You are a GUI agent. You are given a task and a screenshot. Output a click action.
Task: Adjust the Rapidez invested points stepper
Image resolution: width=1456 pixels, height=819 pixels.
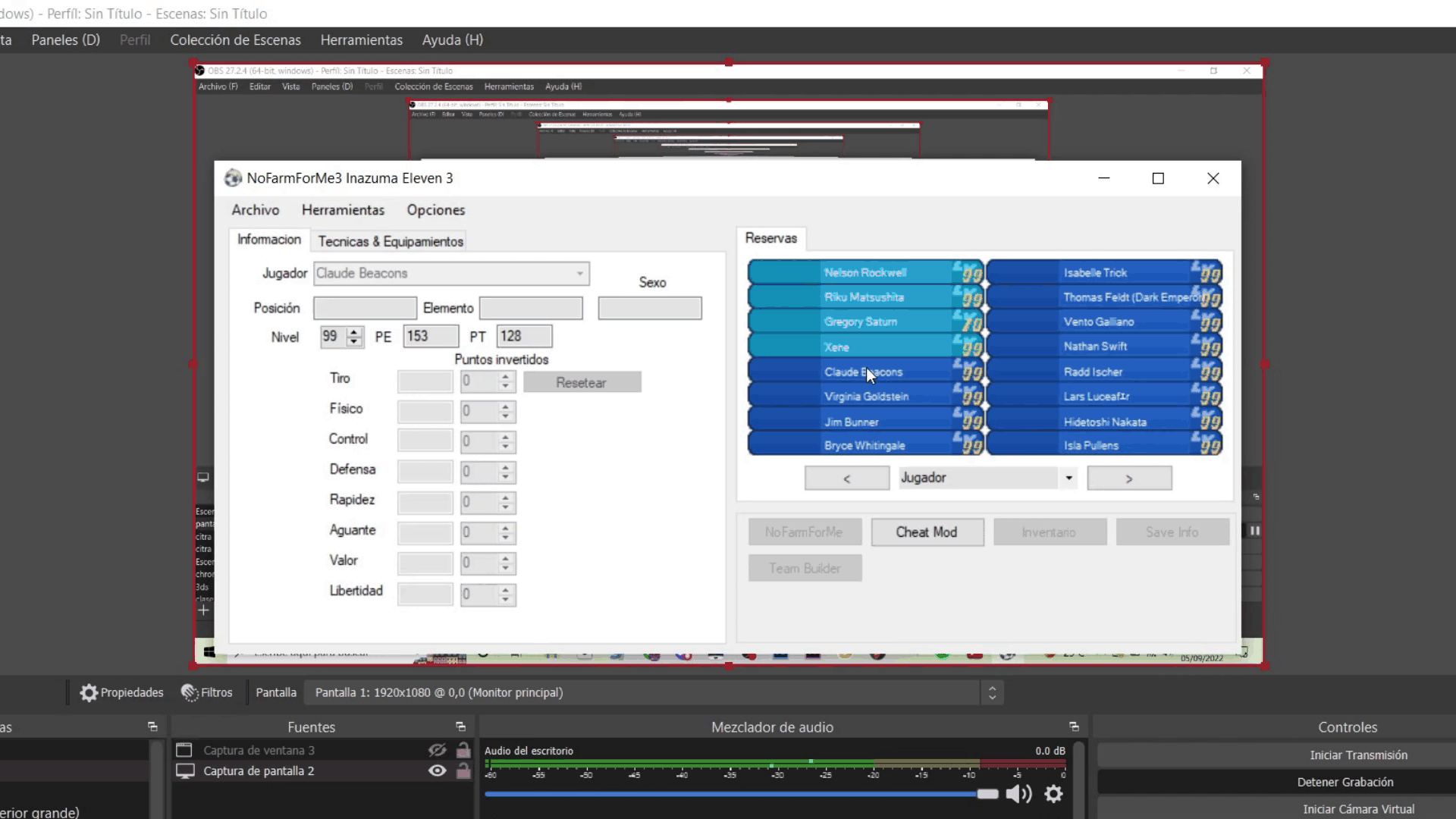tap(506, 503)
